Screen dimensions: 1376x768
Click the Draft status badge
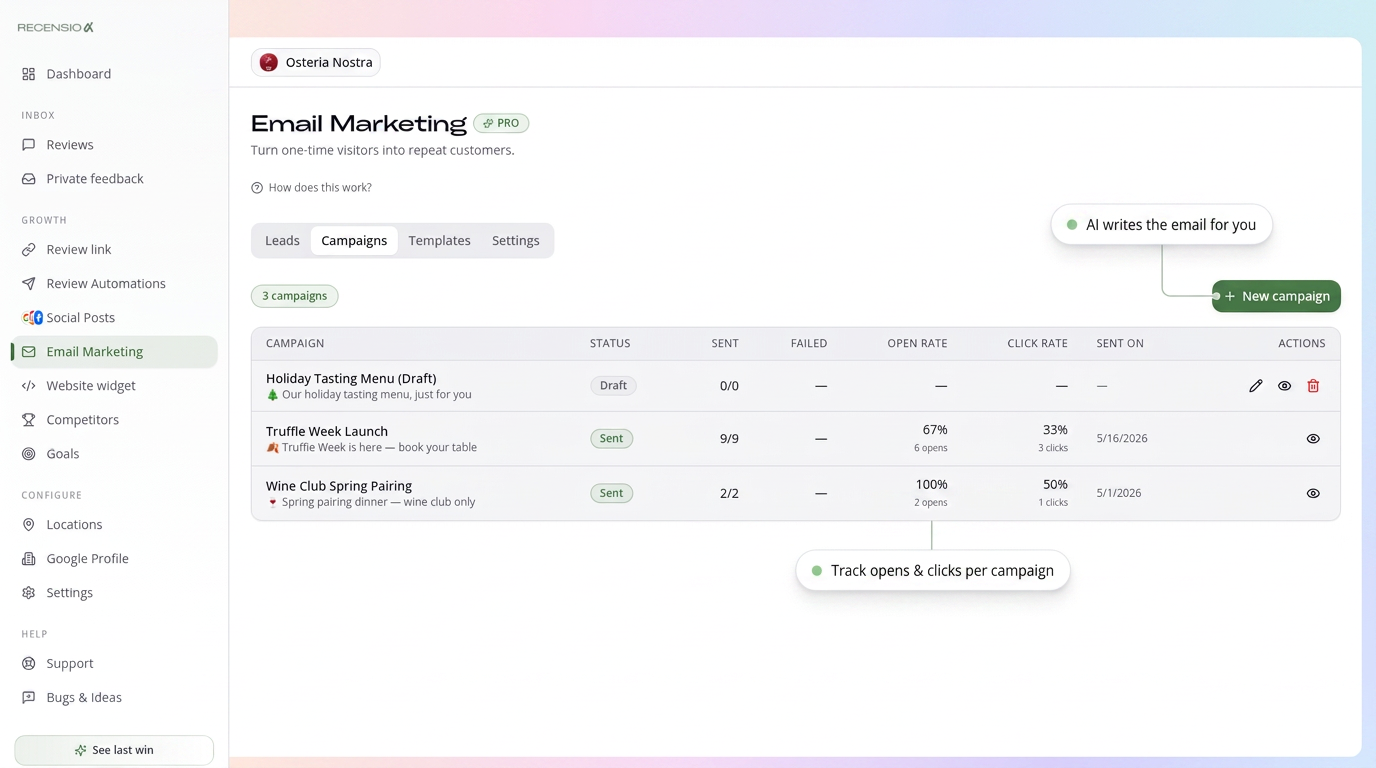pyautogui.click(x=613, y=386)
